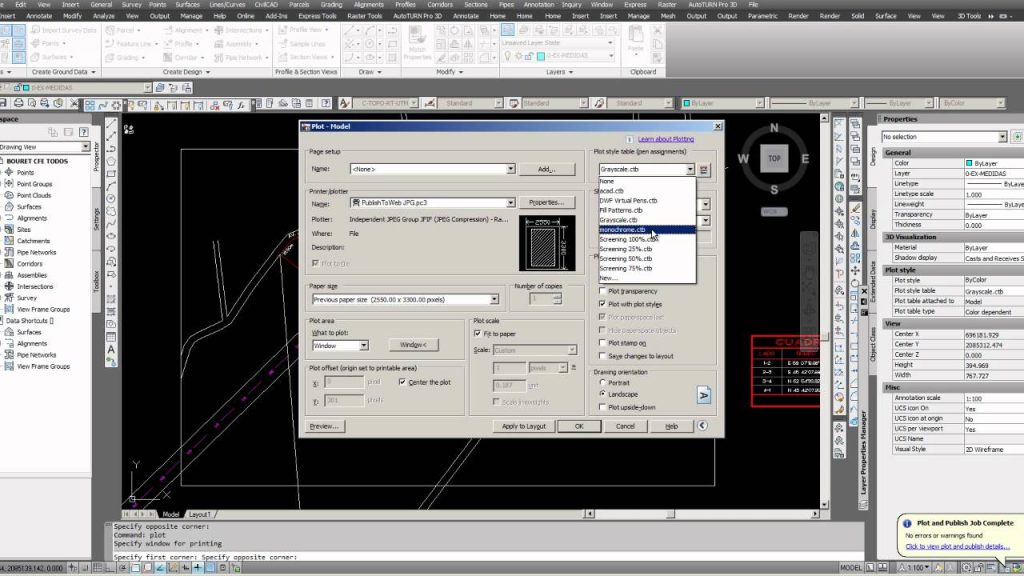
Task: Select the Multiline Text tool
Action: [x=111, y=349]
